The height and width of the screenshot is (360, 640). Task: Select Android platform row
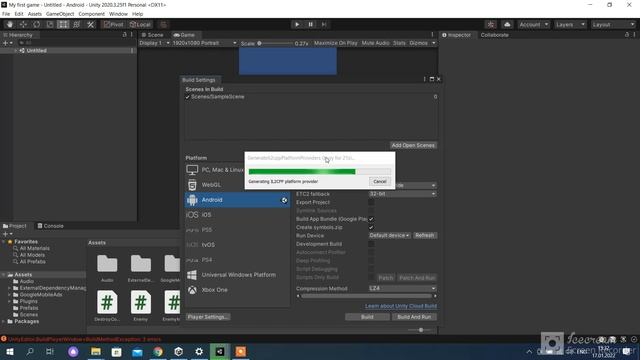coord(237,200)
